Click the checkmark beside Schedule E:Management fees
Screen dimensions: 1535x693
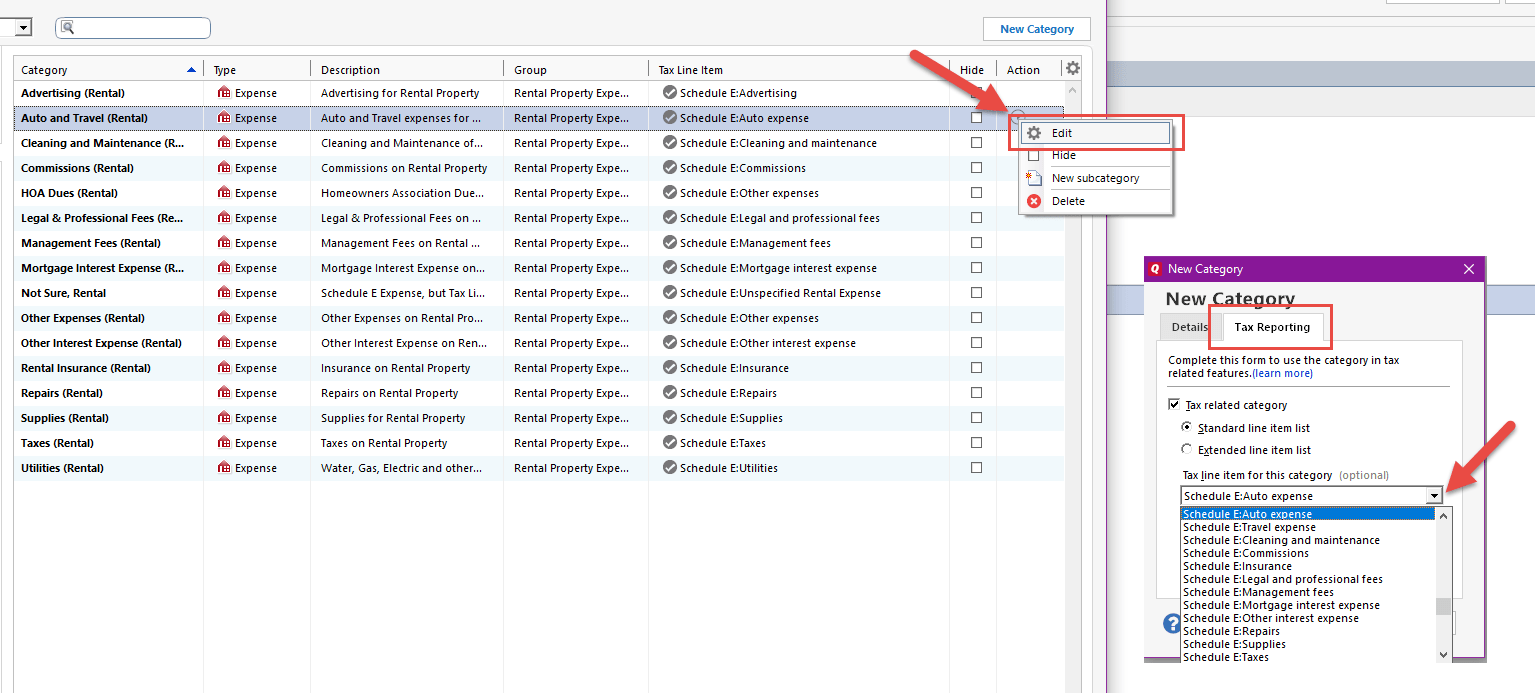(x=669, y=243)
